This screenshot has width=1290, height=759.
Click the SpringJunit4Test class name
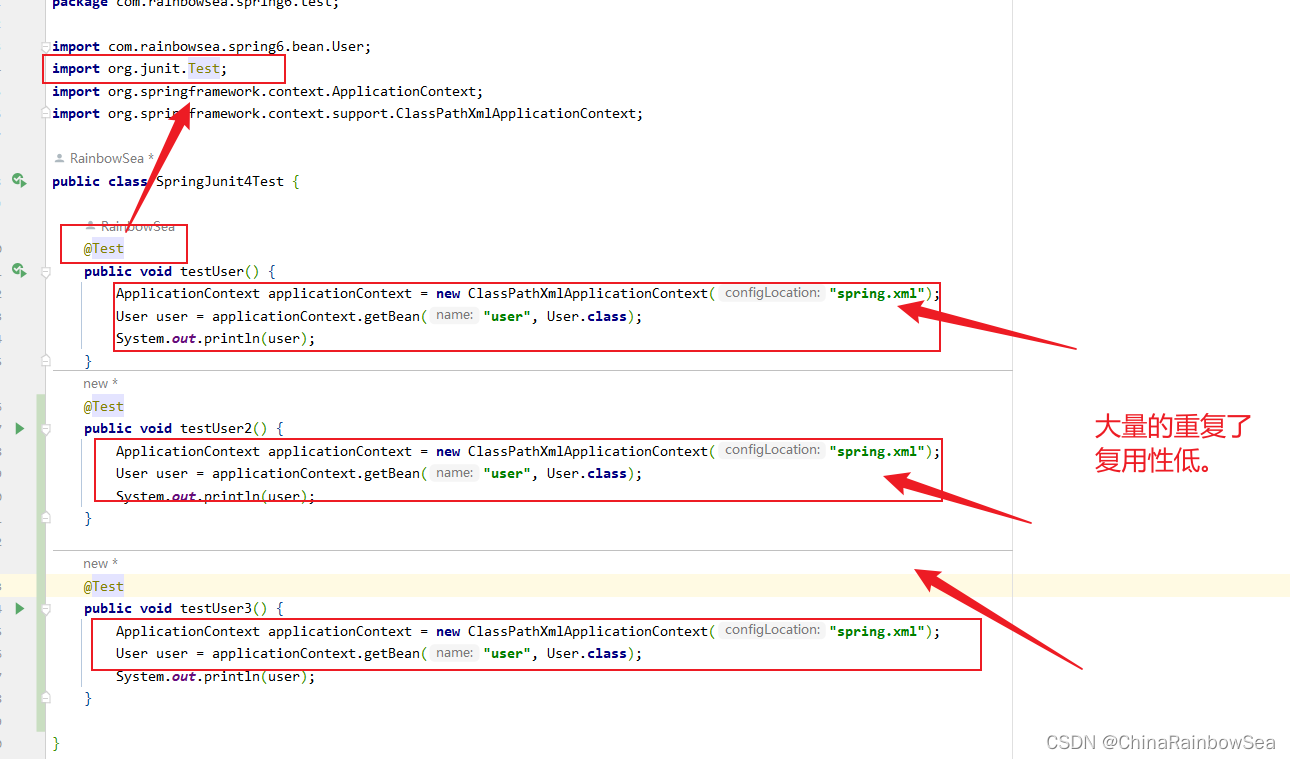click(220, 181)
